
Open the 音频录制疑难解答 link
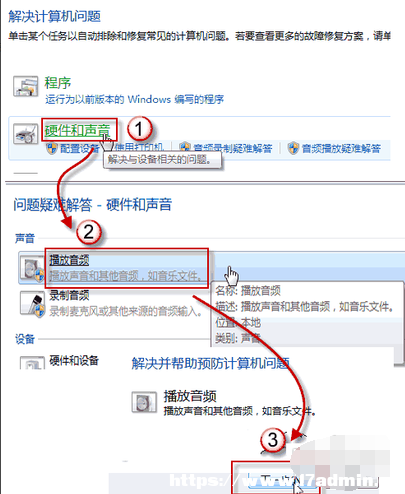click(233, 148)
